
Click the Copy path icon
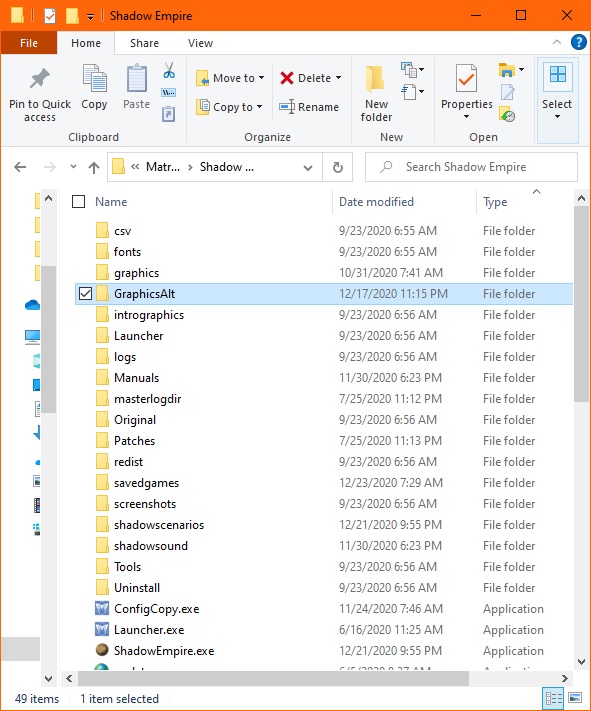pos(169,93)
